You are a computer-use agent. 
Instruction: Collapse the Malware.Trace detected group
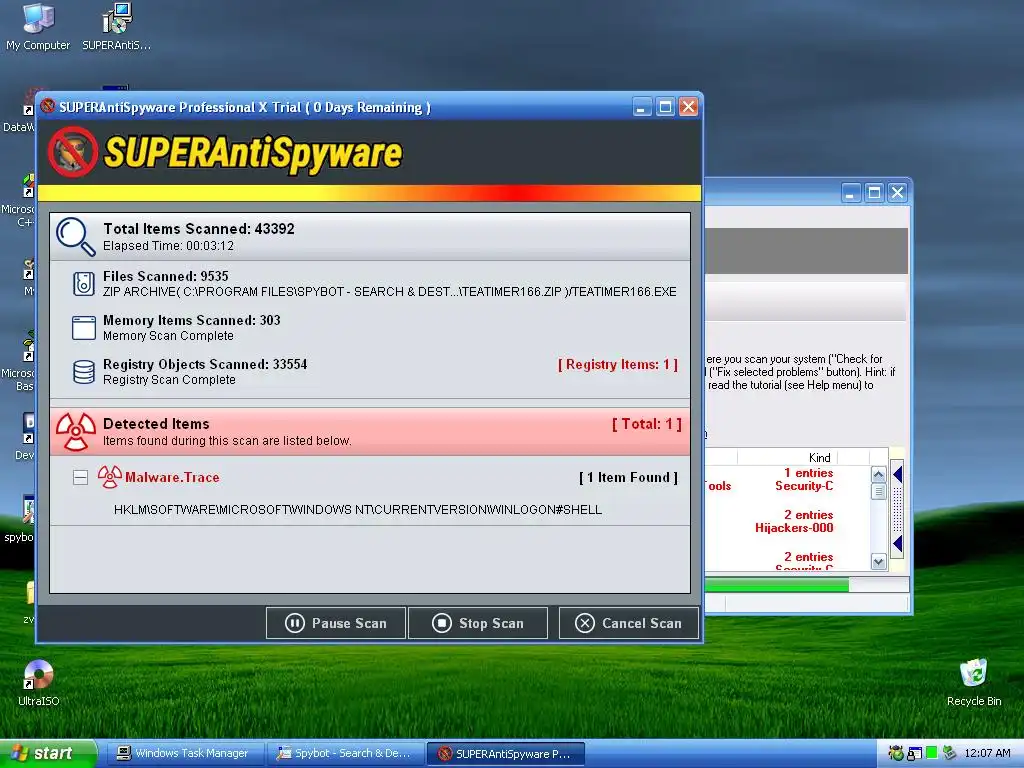click(80, 477)
